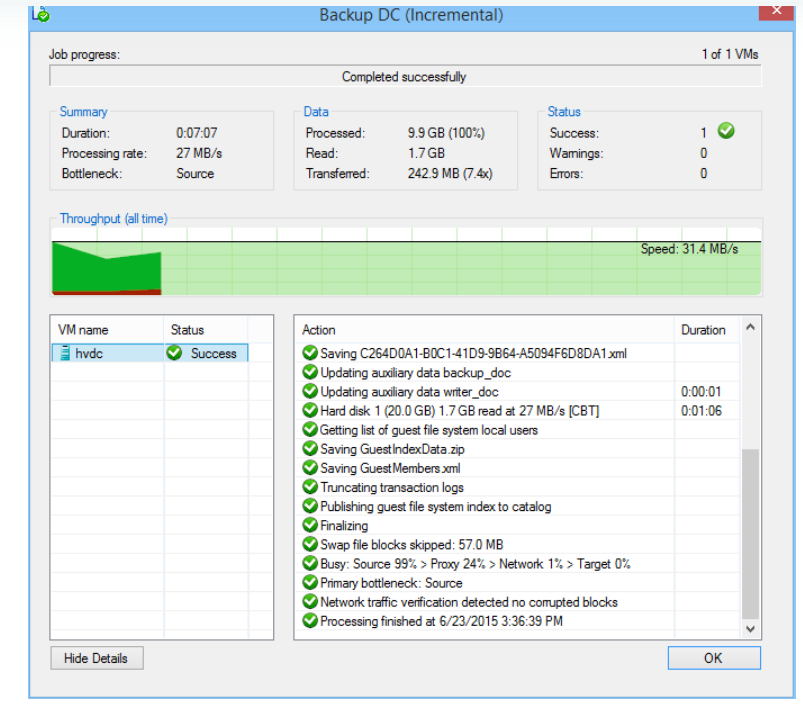
Task: Click the Hide Details button
Action: pyautogui.click(x=96, y=658)
